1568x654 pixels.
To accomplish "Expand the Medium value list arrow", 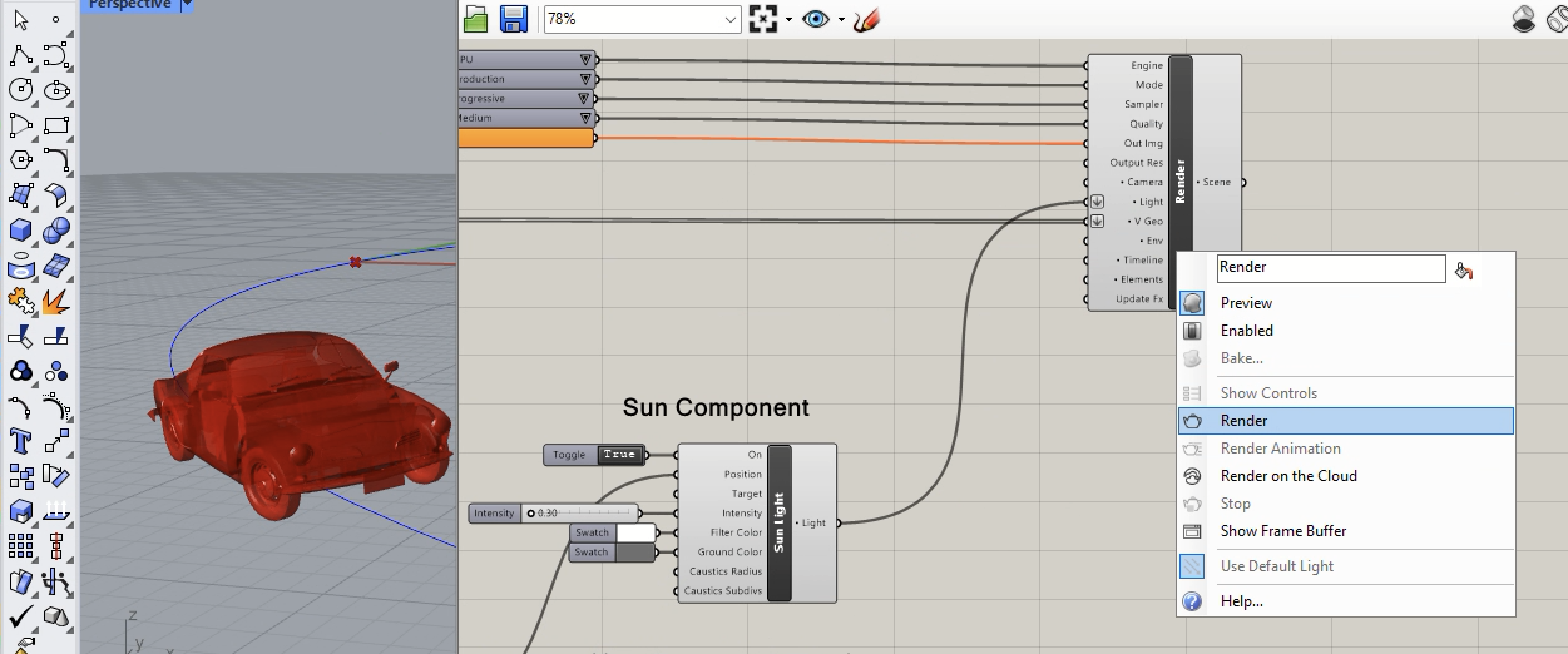I will click(x=585, y=118).
